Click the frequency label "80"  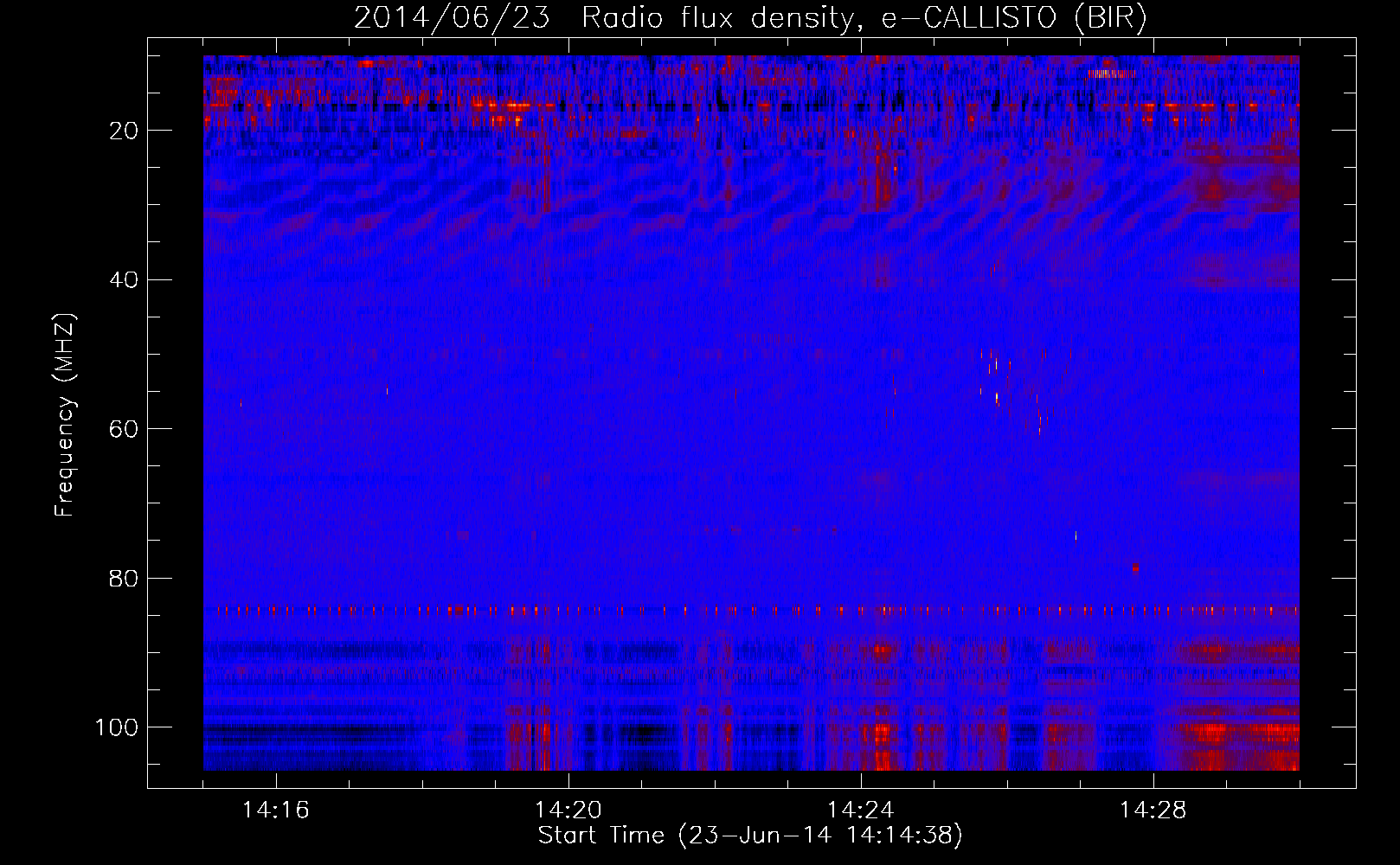pos(124,579)
